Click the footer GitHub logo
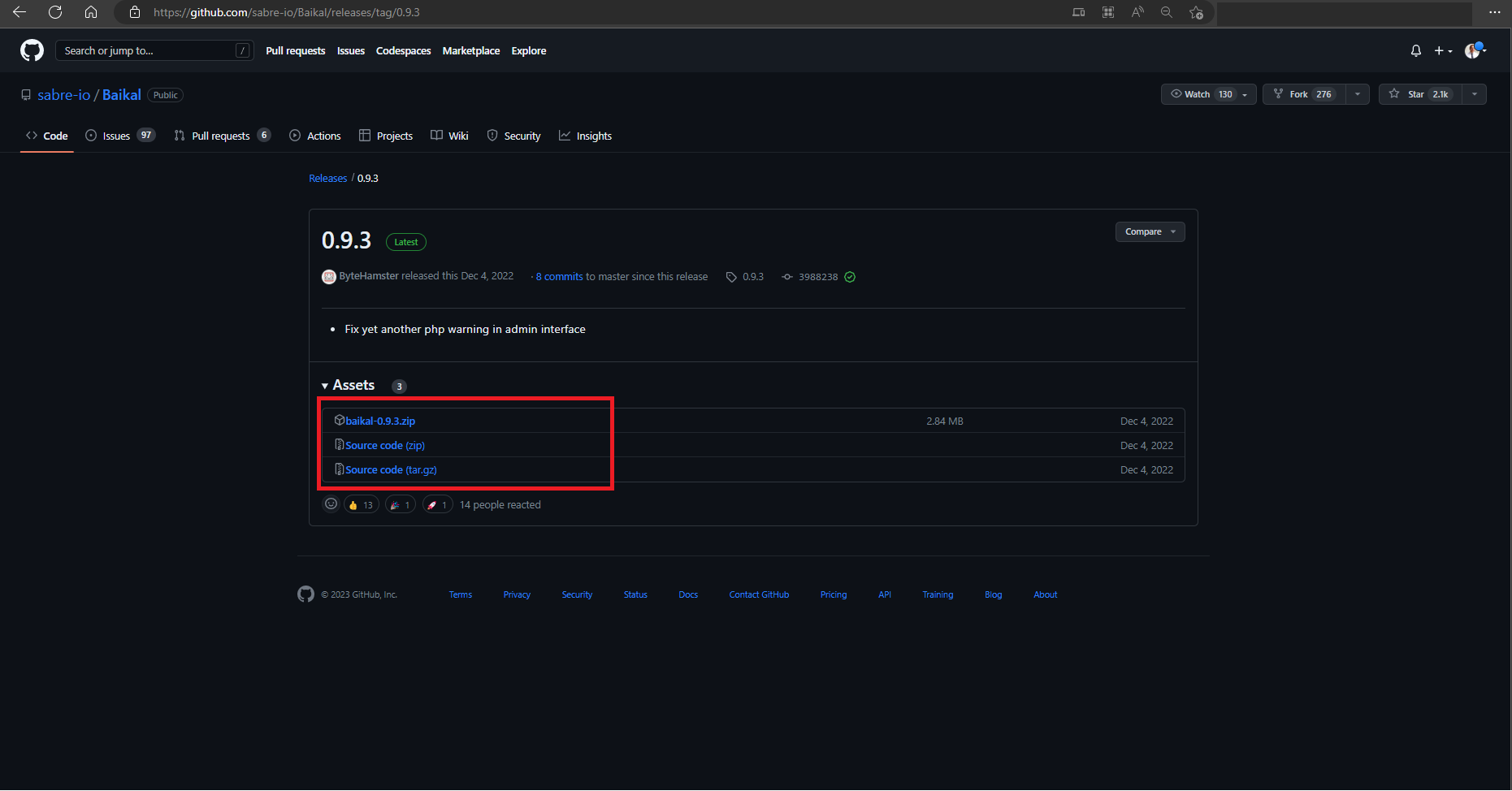The height and width of the screenshot is (791, 1512). point(305,594)
